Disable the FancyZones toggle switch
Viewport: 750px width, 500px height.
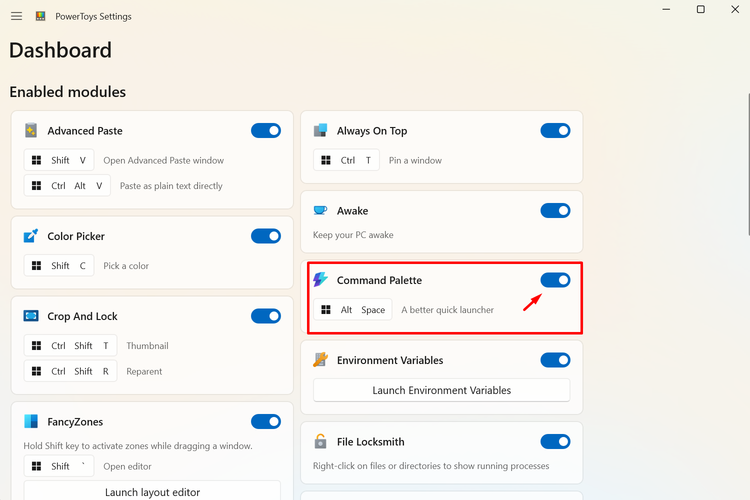coord(265,422)
